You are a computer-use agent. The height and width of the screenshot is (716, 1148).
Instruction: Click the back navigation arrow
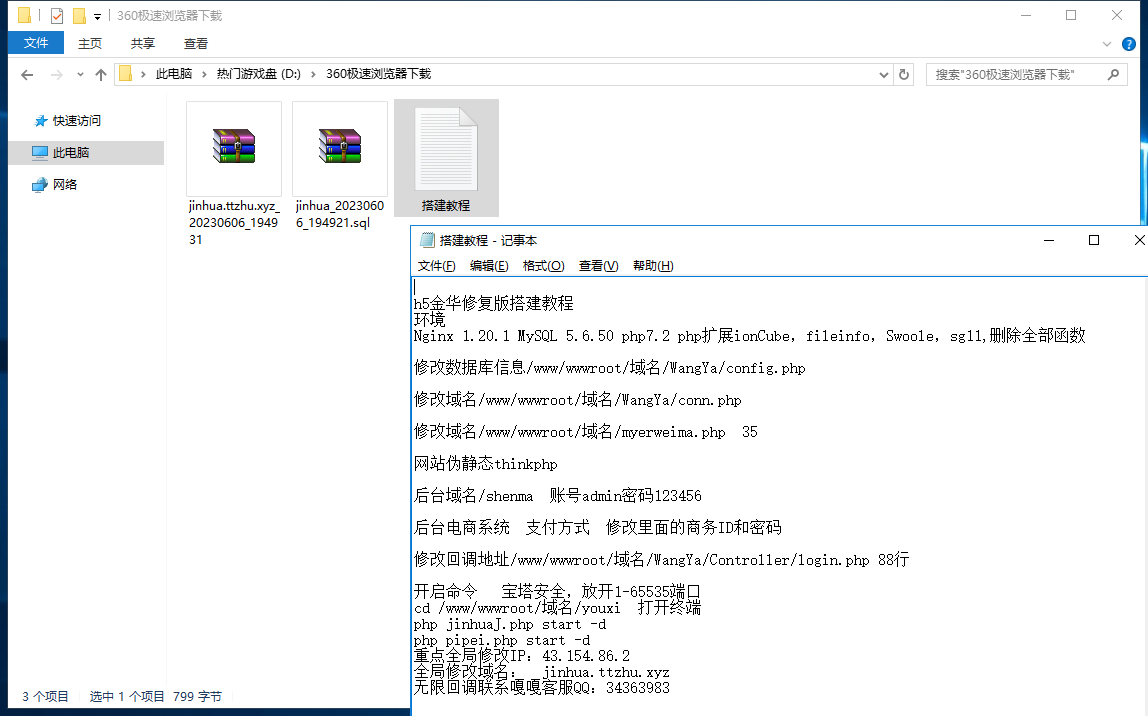[x=27, y=75]
